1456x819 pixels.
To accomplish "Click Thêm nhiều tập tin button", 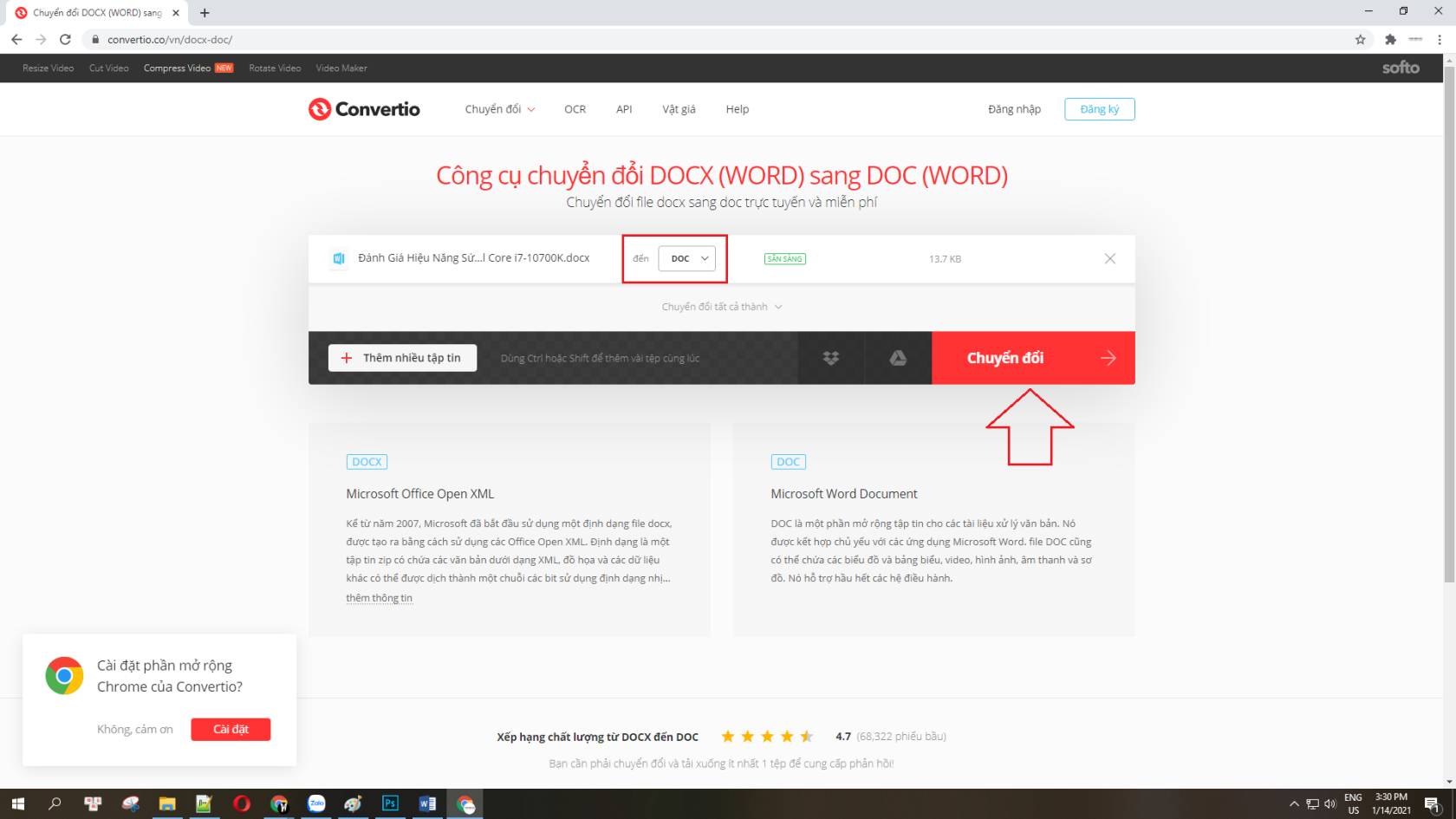I will (x=402, y=358).
